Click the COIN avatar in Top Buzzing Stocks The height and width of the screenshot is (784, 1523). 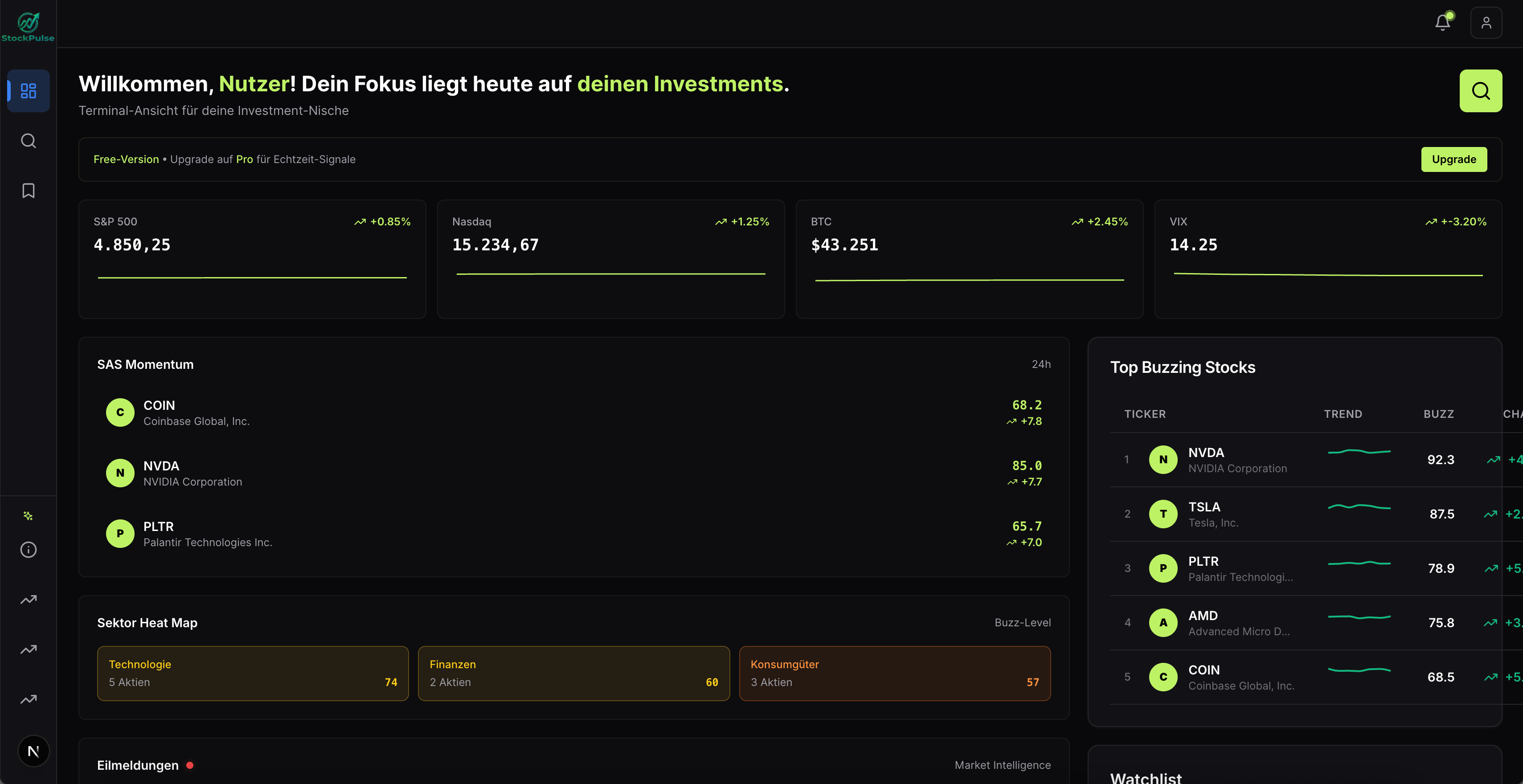[1163, 677]
